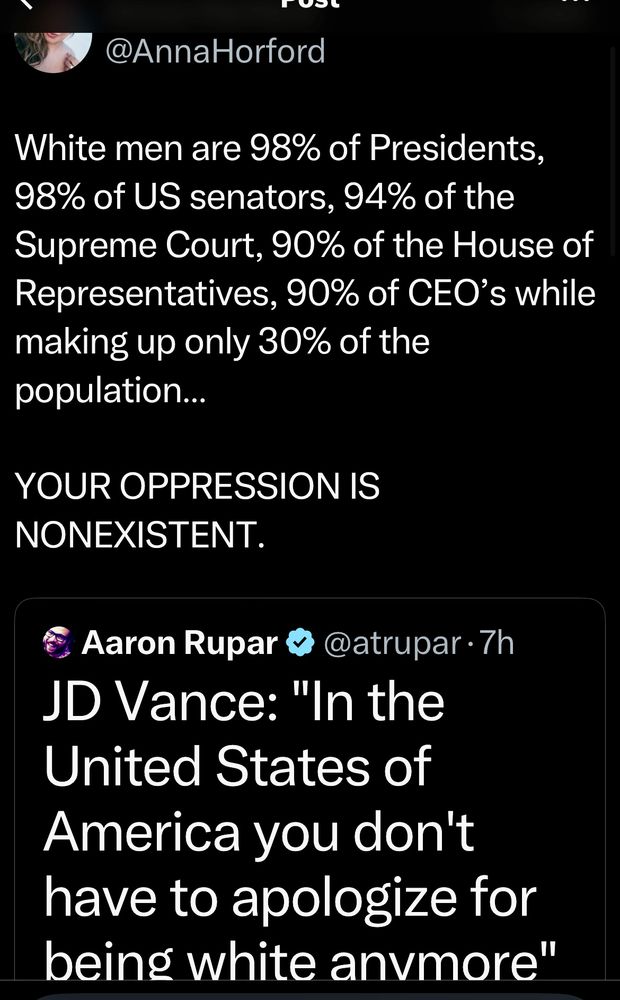Image resolution: width=620 pixels, height=1000 pixels.
Task: Tap the 'United States of' quote line
Action: tap(237, 766)
